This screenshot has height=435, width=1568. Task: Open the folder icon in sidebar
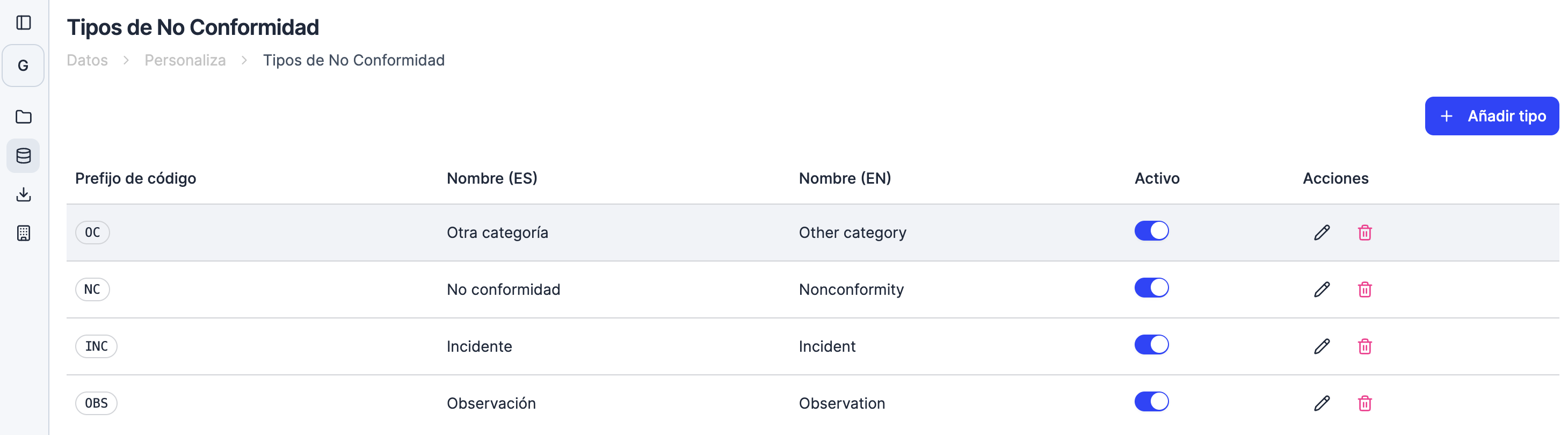(24, 117)
